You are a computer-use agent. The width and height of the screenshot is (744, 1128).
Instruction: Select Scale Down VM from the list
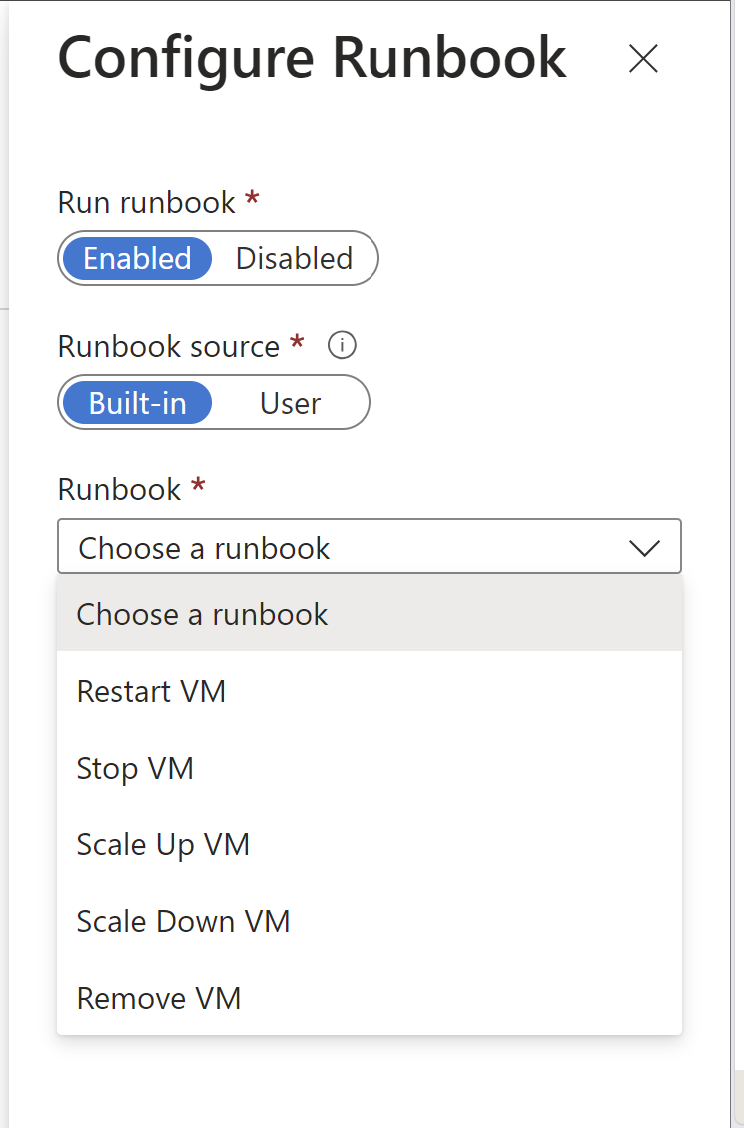183,921
